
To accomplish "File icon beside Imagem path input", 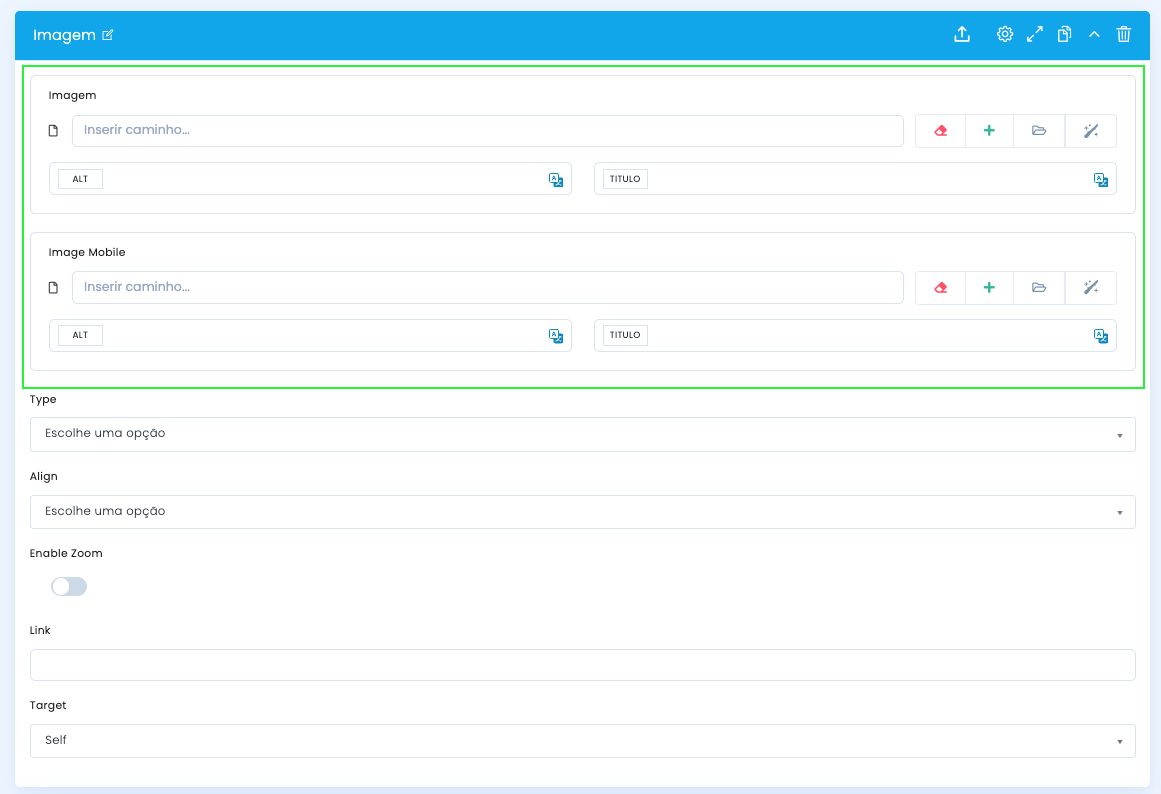I will click(53, 130).
